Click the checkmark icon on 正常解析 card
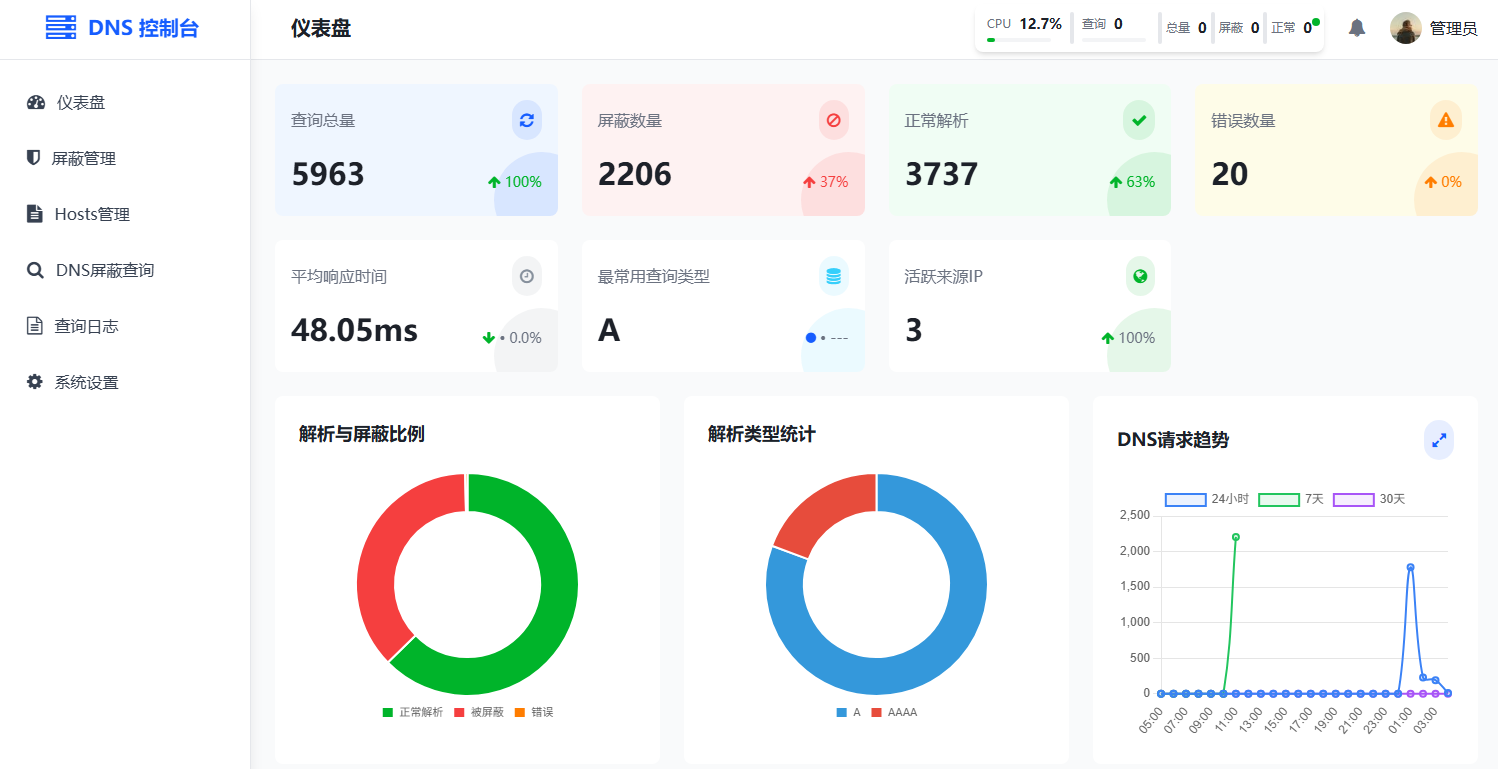This screenshot has width=1498, height=769. pyautogui.click(x=1139, y=119)
